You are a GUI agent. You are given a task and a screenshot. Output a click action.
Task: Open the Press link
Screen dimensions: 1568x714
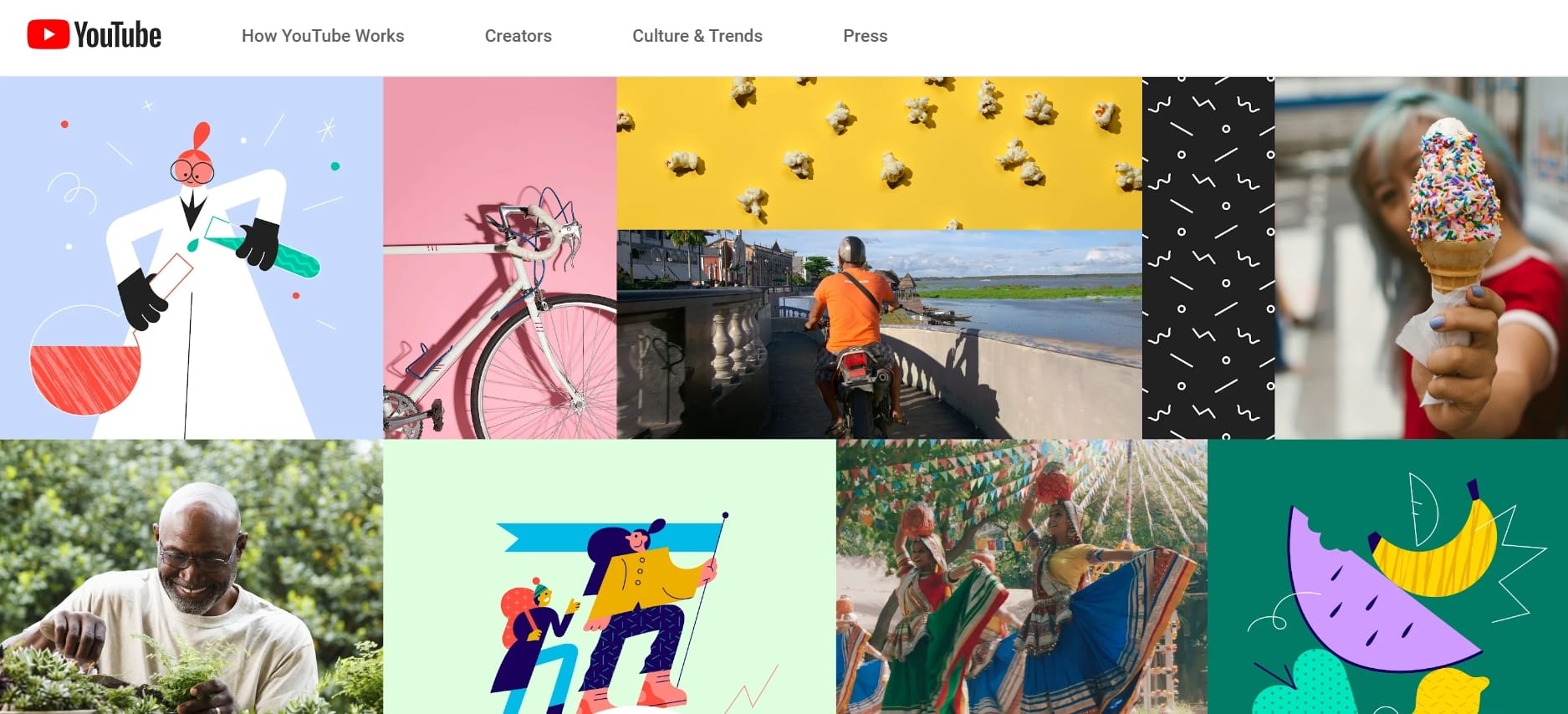(866, 36)
